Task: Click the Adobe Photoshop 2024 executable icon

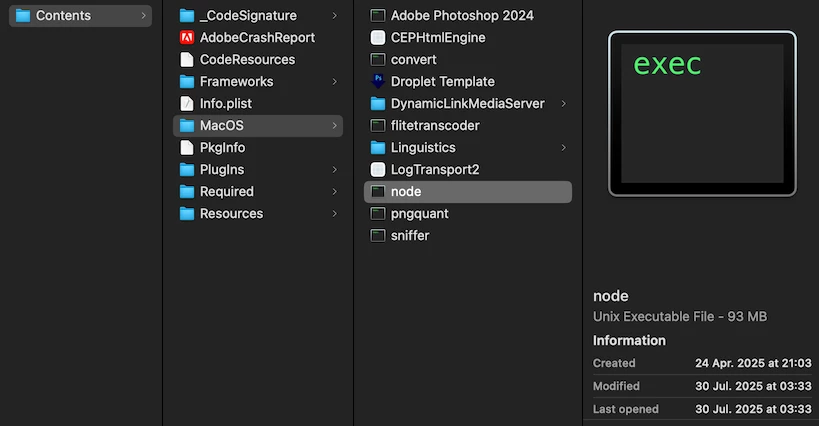Action: point(378,16)
